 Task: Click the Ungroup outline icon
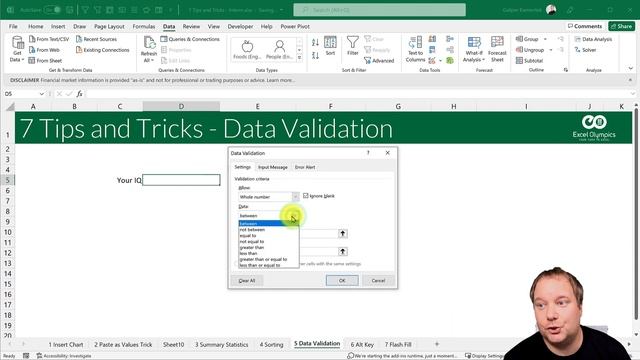[519, 50]
